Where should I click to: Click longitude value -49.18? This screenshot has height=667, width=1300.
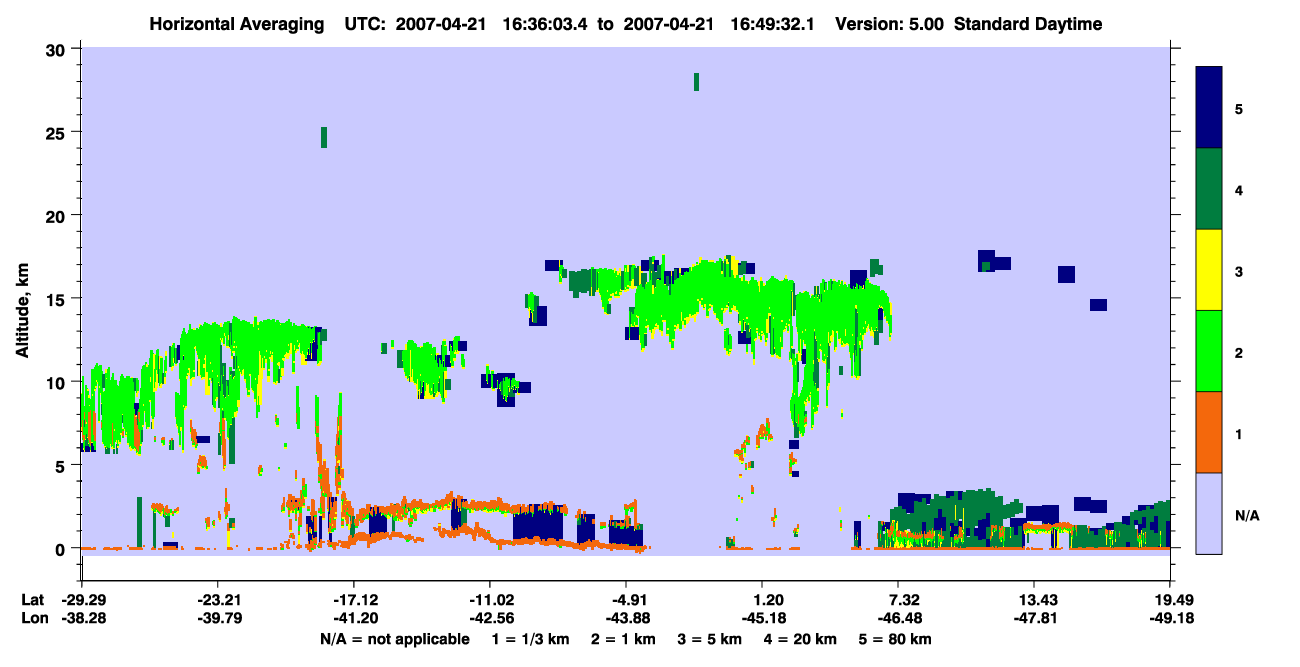1171,618
